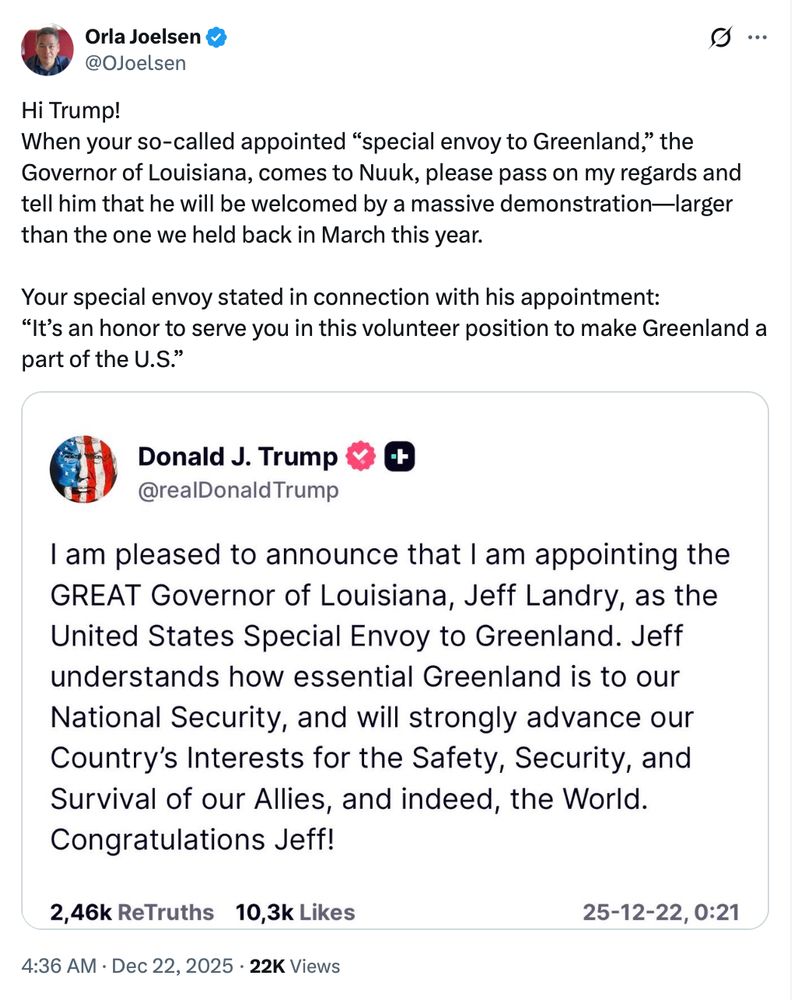Click Orla Joelsen's blue verified badge
This screenshot has height=1000, width=795.
[x=217, y=37]
